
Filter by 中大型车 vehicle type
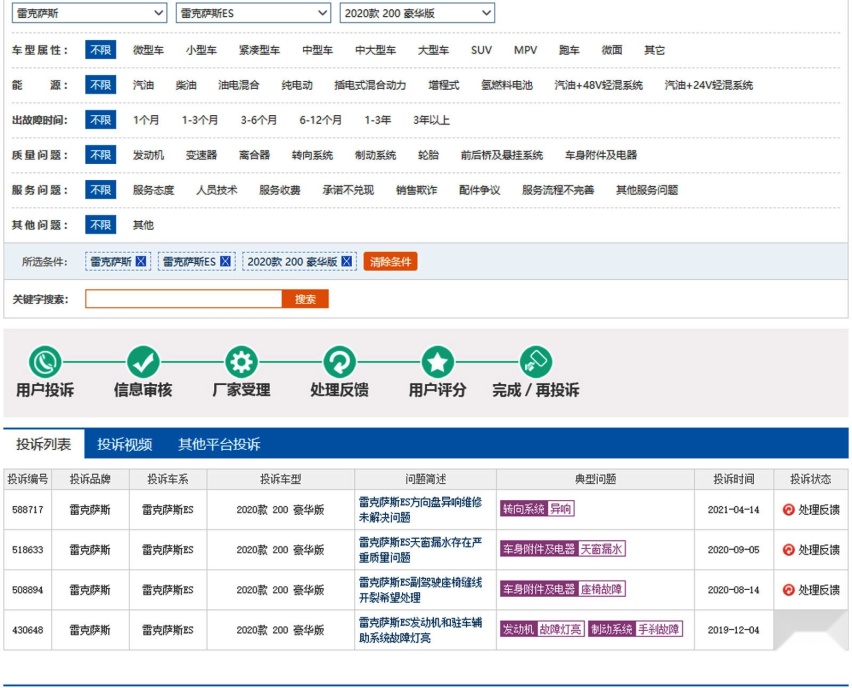pyautogui.click(x=375, y=50)
